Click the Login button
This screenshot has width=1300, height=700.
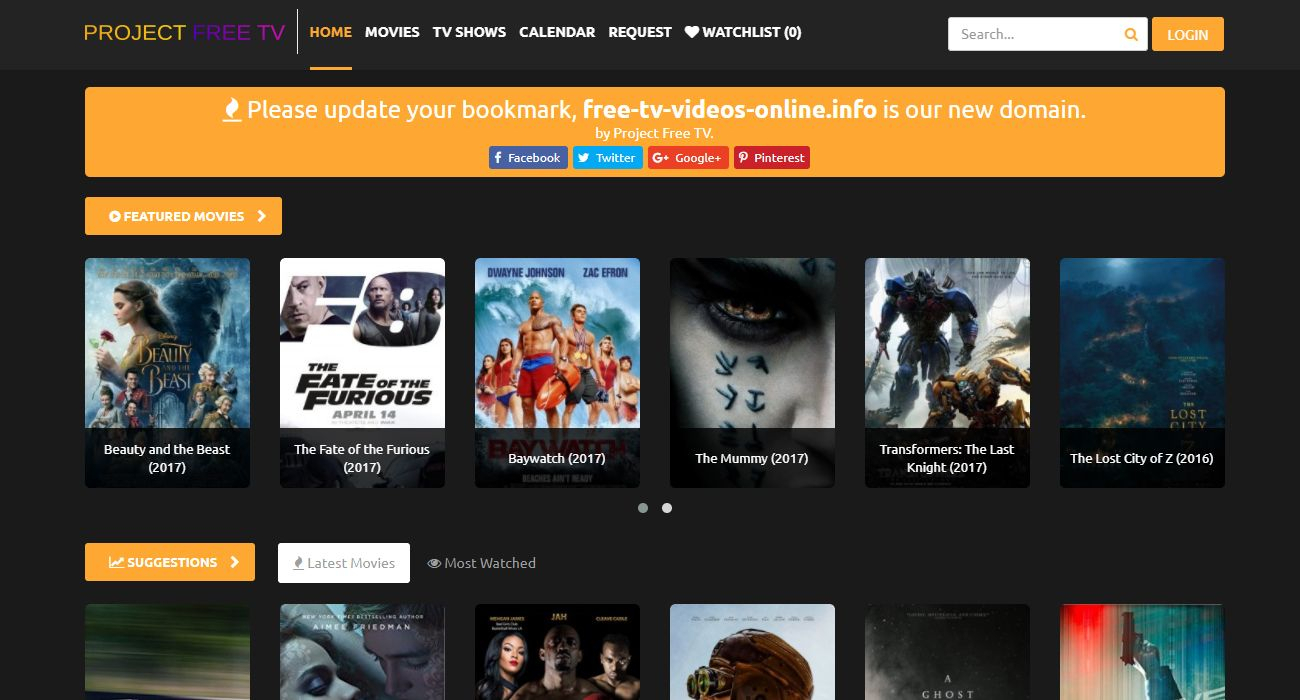tap(1188, 34)
